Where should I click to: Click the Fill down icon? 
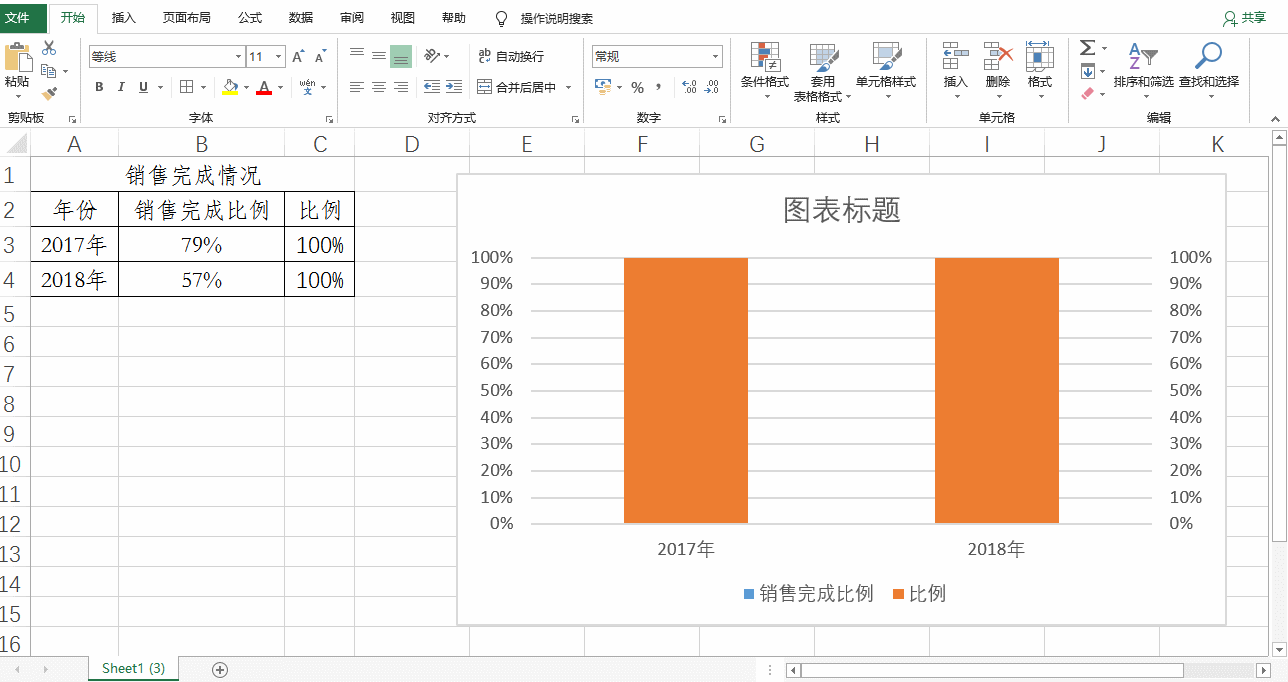pos(1088,71)
